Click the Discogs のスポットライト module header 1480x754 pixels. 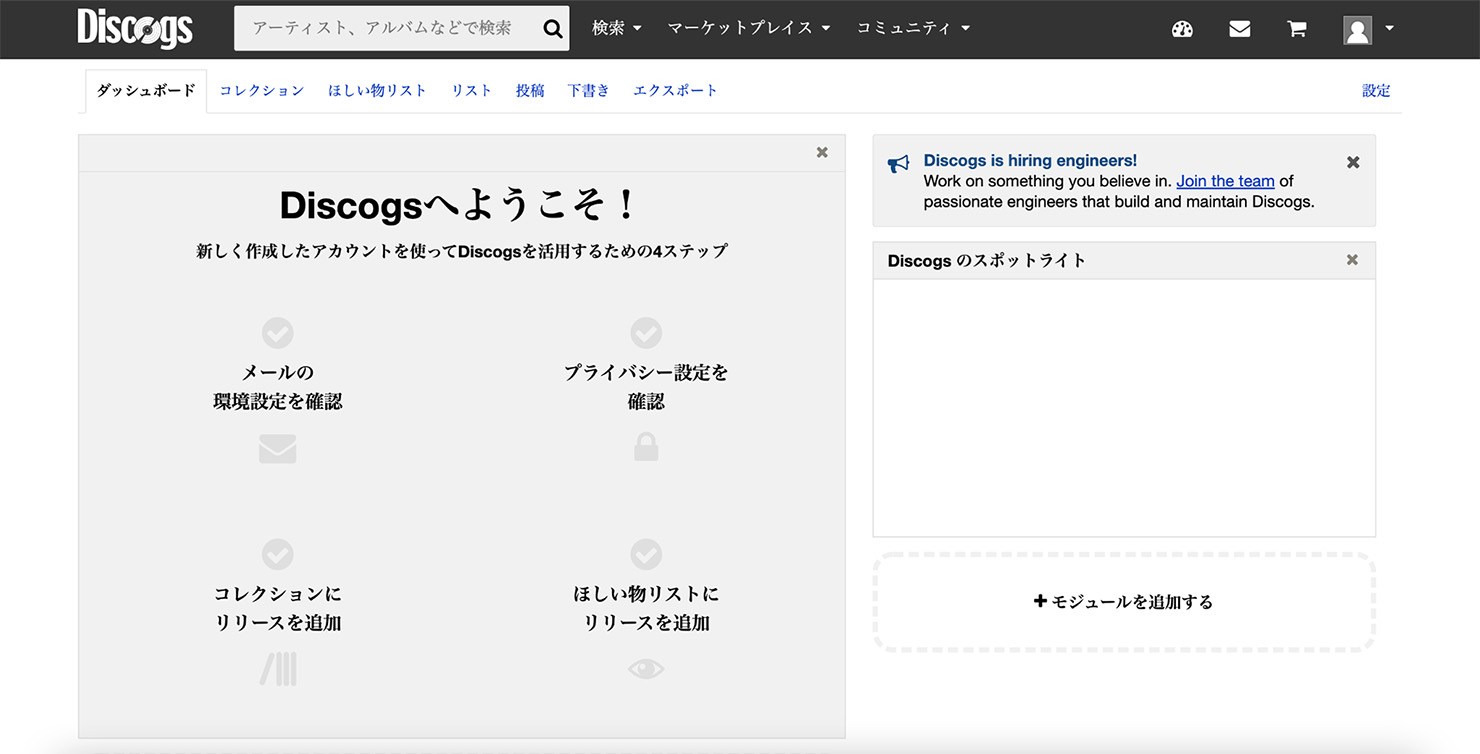click(x=1124, y=260)
